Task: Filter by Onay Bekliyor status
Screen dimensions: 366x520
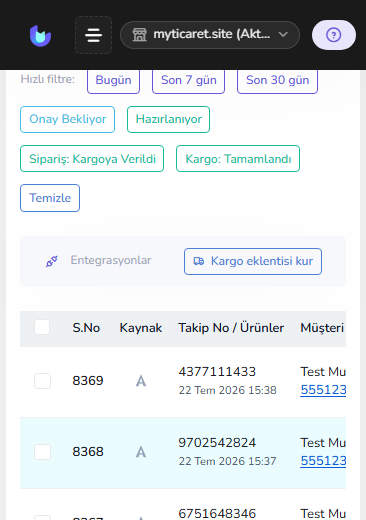Action: [x=68, y=119]
